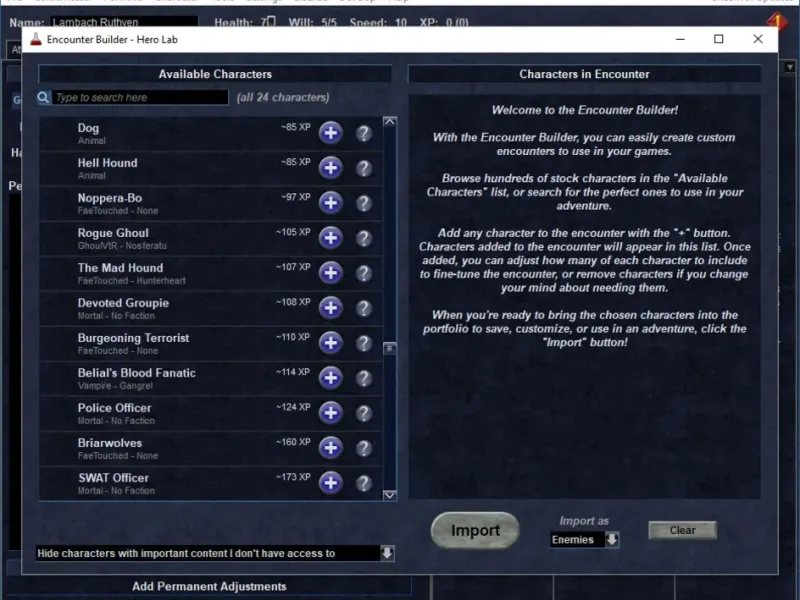The height and width of the screenshot is (600, 800).
Task: Show info for Noppera-Bo
Action: tap(364, 204)
